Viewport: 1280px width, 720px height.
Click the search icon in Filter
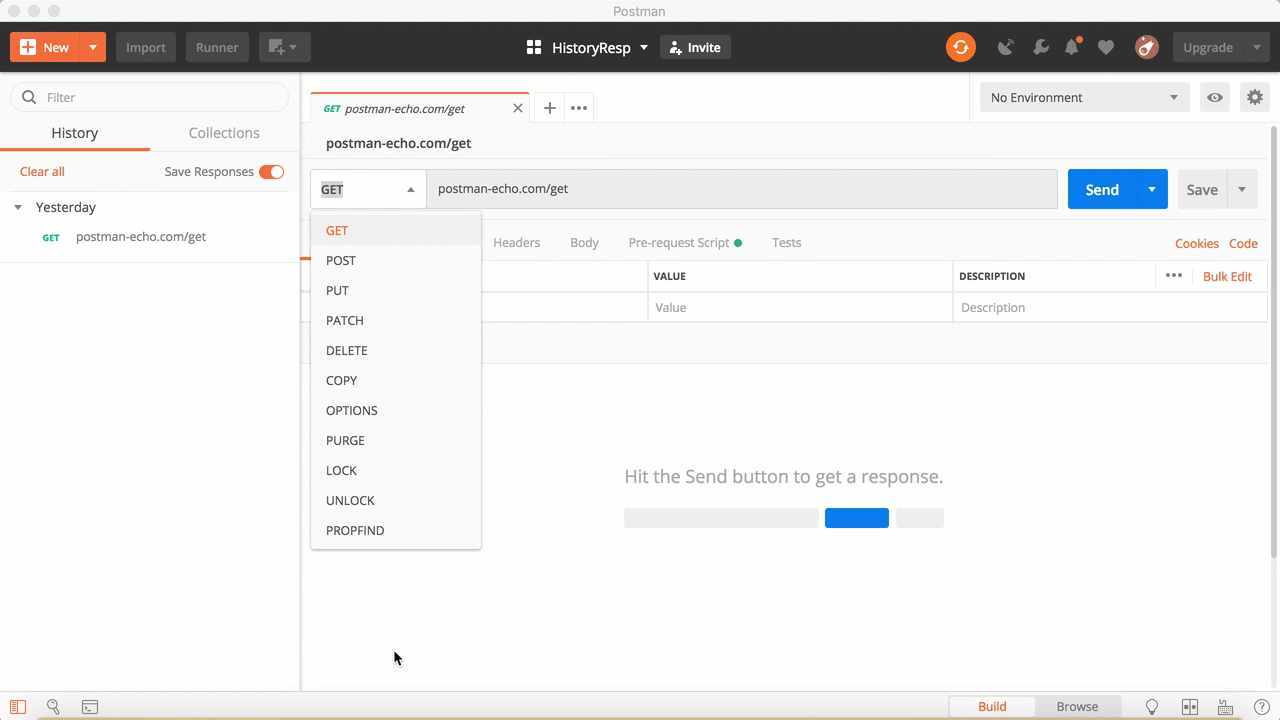coord(29,97)
